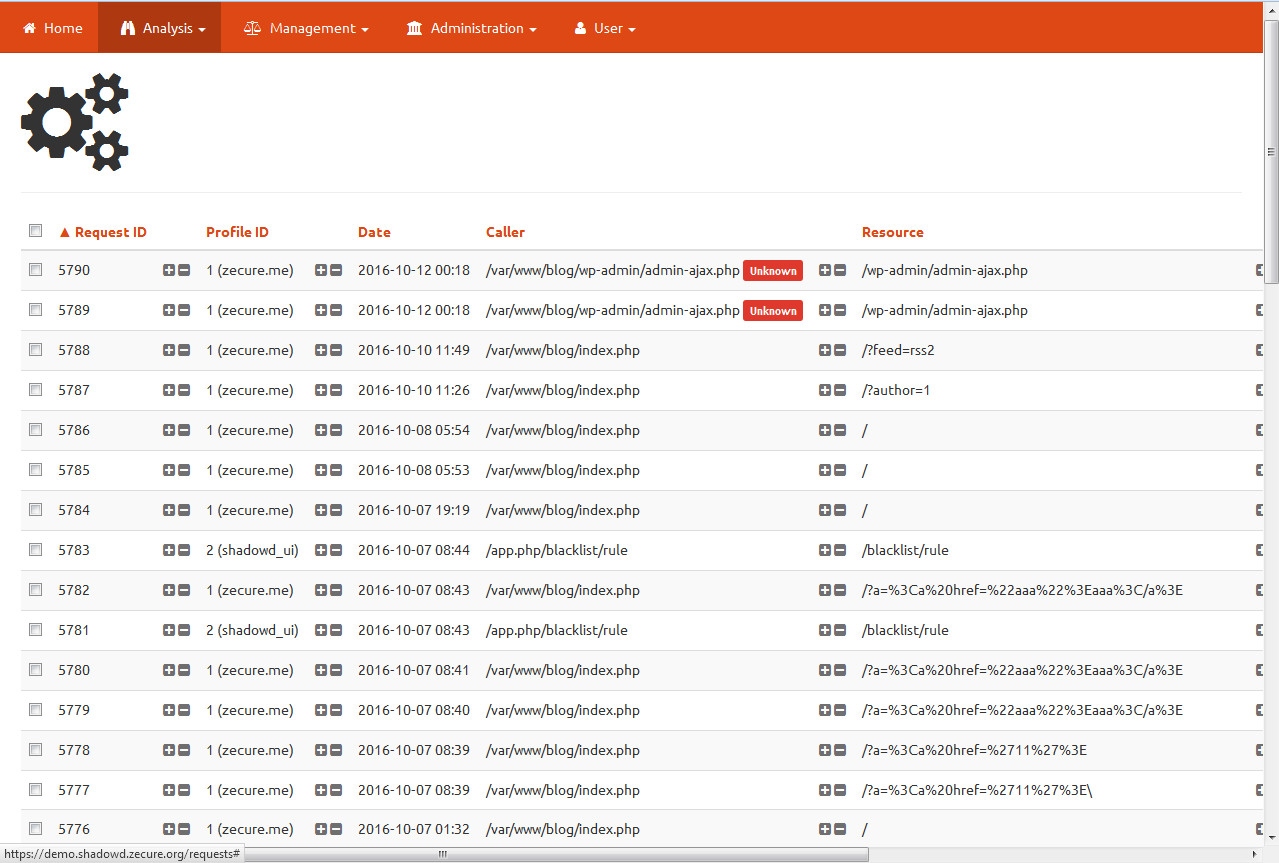This screenshot has width=1279, height=863.
Task: Click the minus icon after caller in row 5781
Action: pos(840,630)
